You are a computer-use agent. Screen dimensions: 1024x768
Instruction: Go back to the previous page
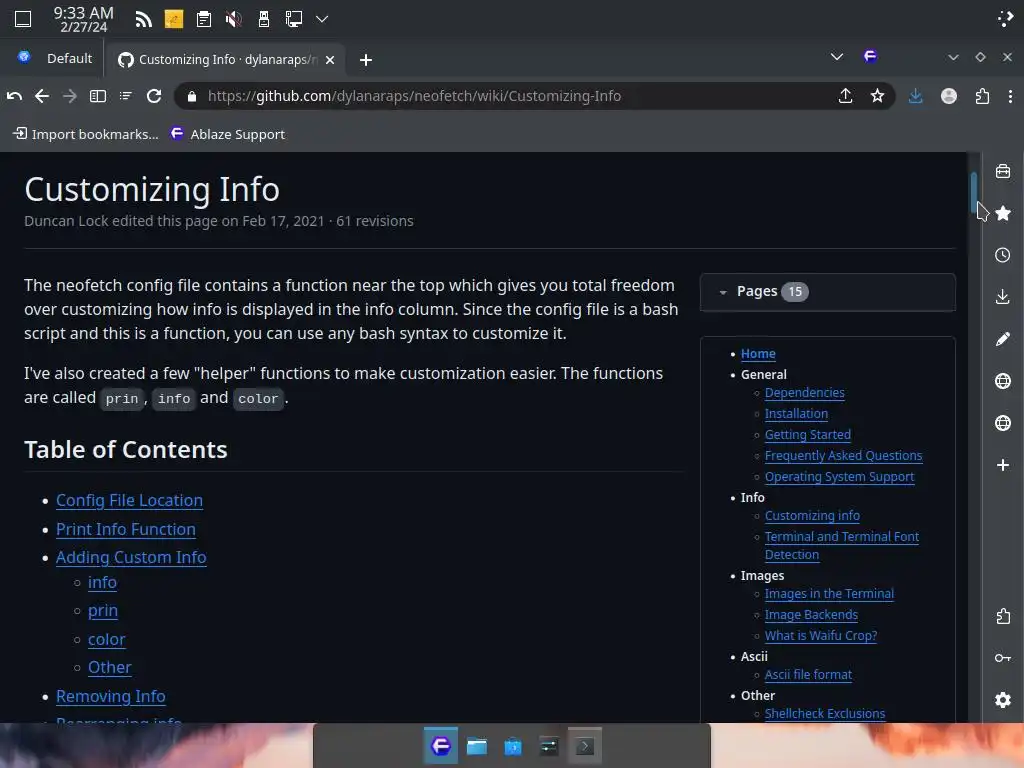[42, 96]
